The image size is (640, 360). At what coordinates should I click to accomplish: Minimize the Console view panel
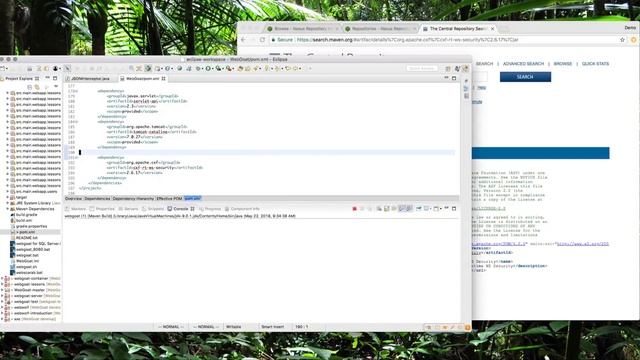click(x=447, y=208)
